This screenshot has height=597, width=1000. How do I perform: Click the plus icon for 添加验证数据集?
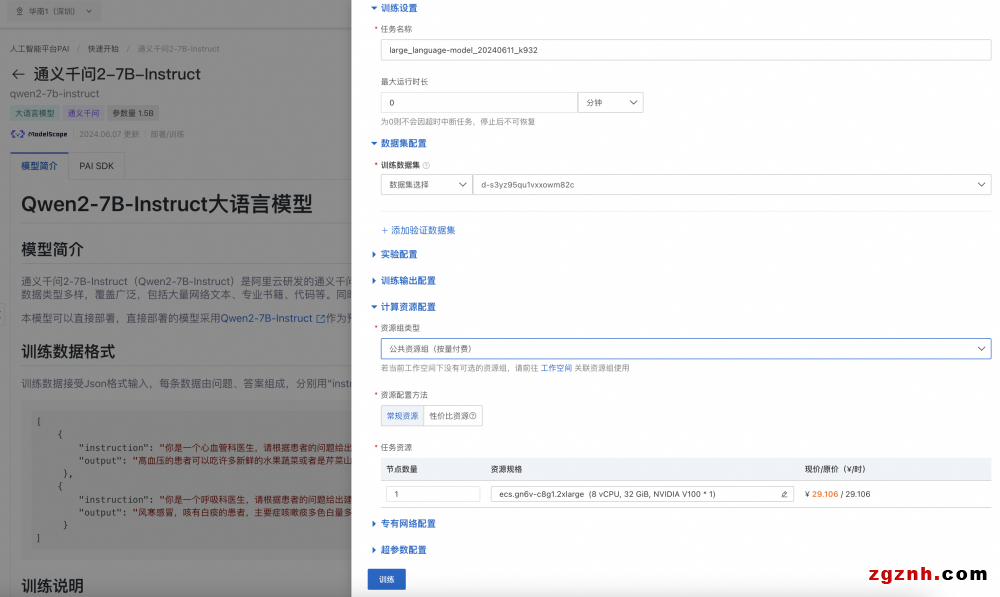(x=385, y=230)
